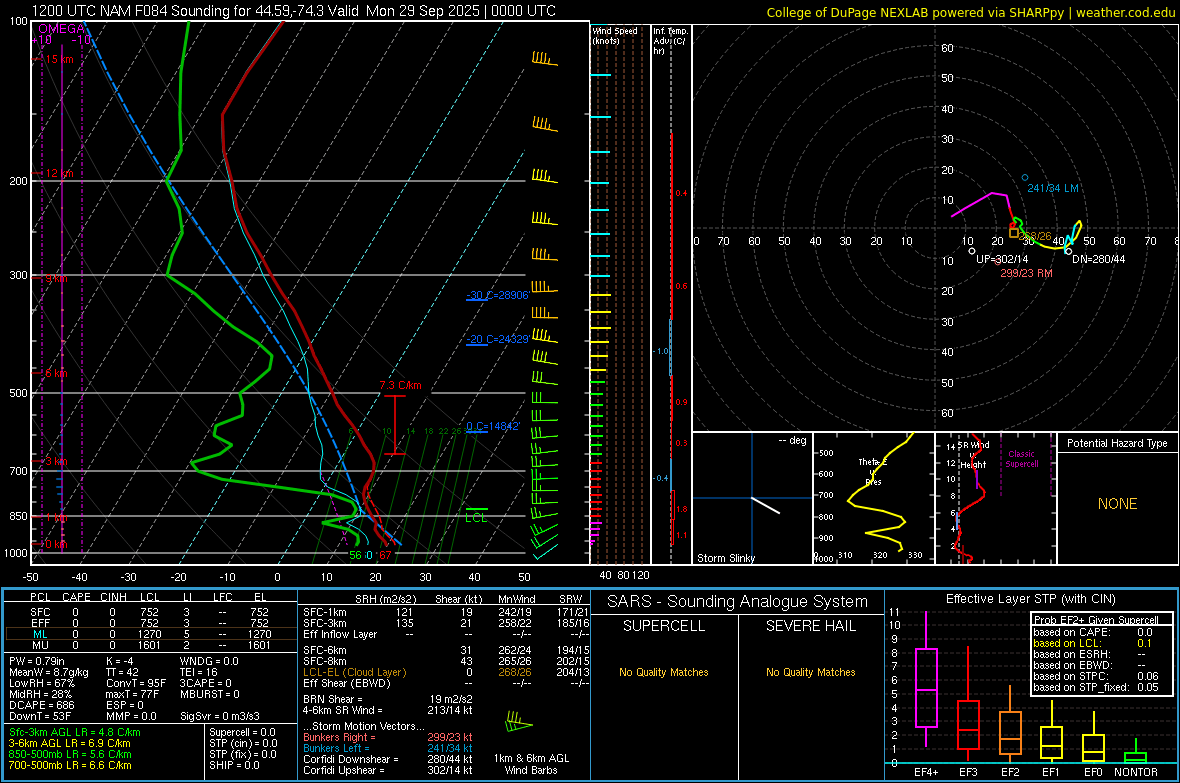Click the TEI = 16 value

coord(199,672)
